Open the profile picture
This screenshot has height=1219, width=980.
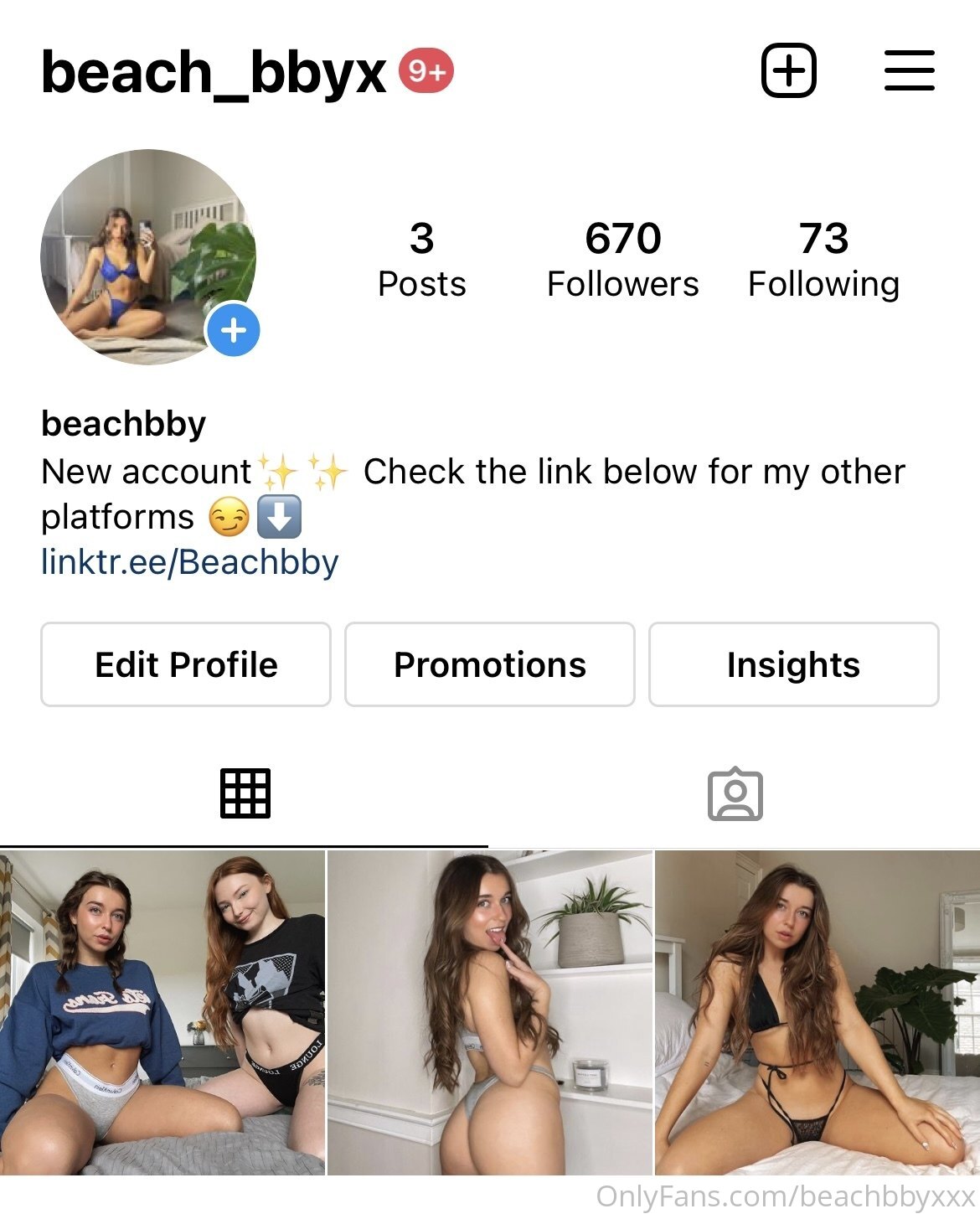coord(148,257)
